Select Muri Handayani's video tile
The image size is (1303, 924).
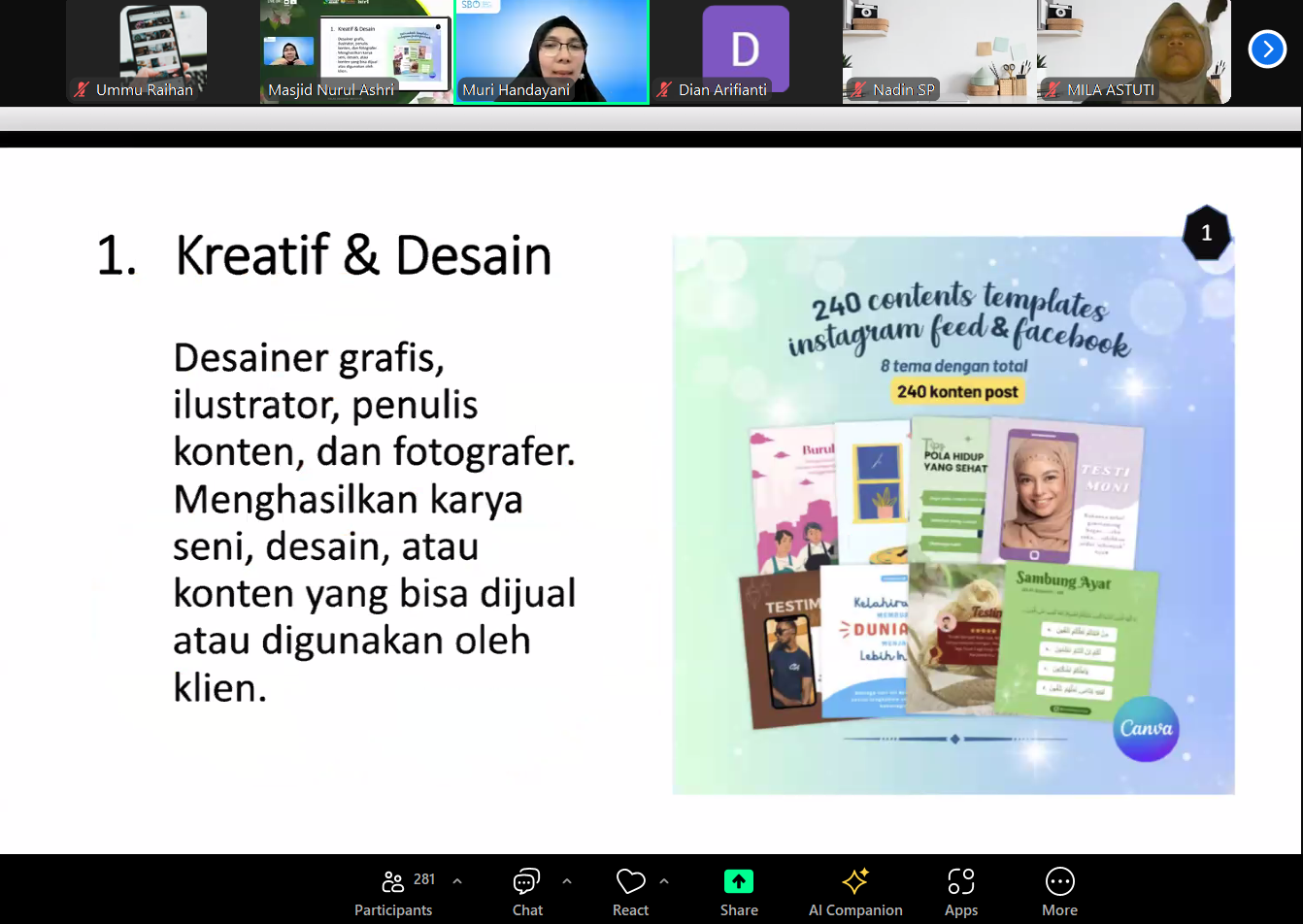[x=551, y=49]
